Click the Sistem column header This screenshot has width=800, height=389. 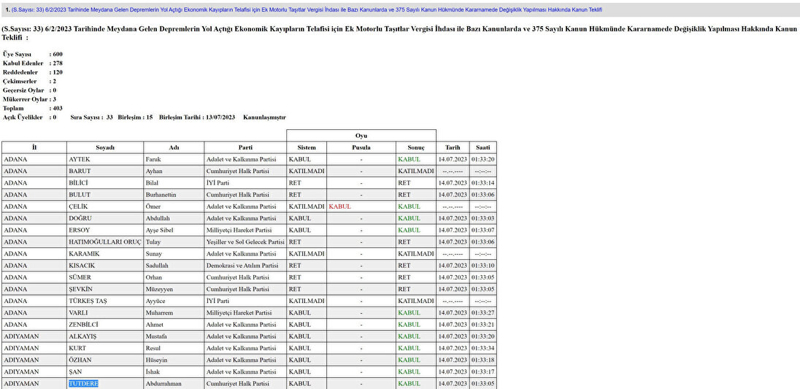[306, 148]
